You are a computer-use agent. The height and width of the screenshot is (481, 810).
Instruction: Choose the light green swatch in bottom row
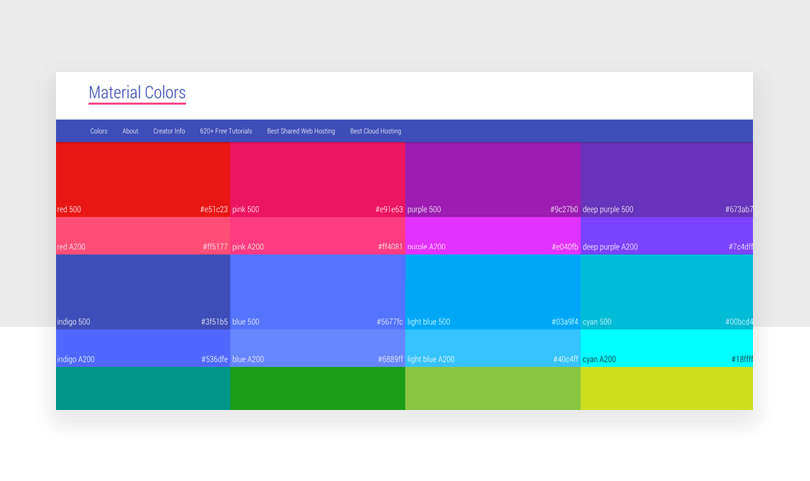pos(493,389)
